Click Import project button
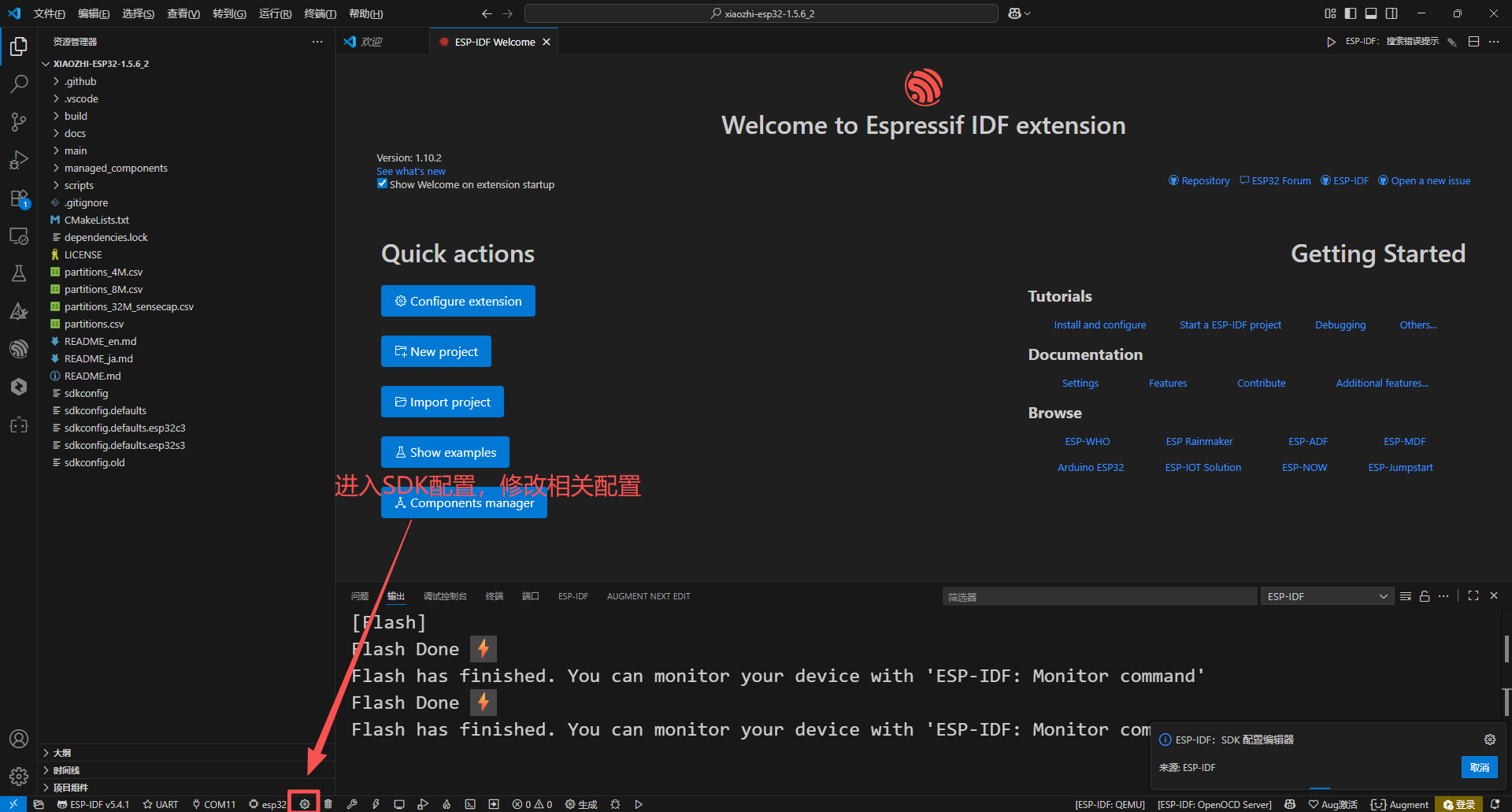 443,402
